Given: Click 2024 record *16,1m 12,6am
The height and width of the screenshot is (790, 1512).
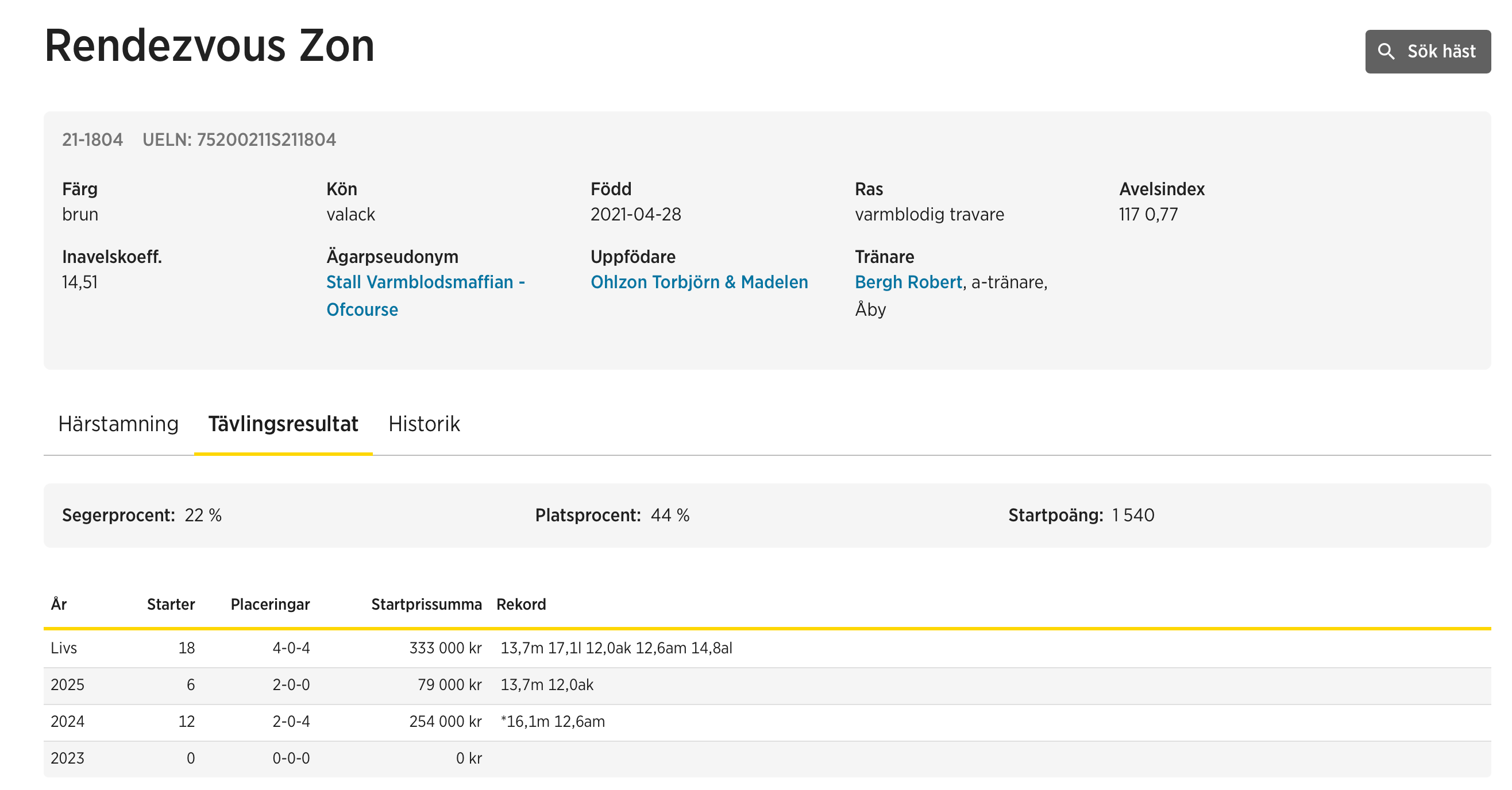Looking at the screenshot, I should coord(553,721).
